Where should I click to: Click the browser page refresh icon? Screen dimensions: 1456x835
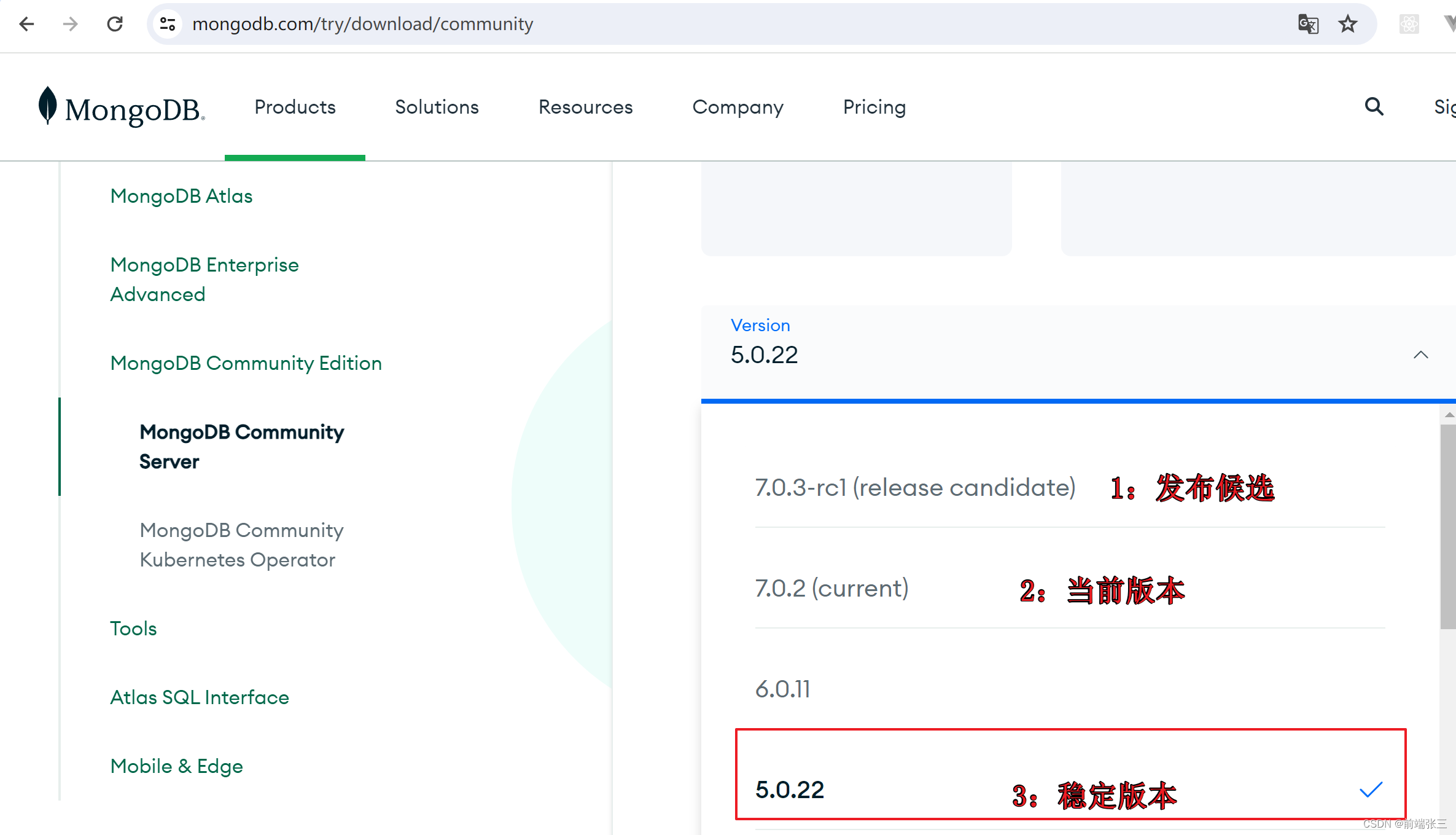tap(113, 23)
